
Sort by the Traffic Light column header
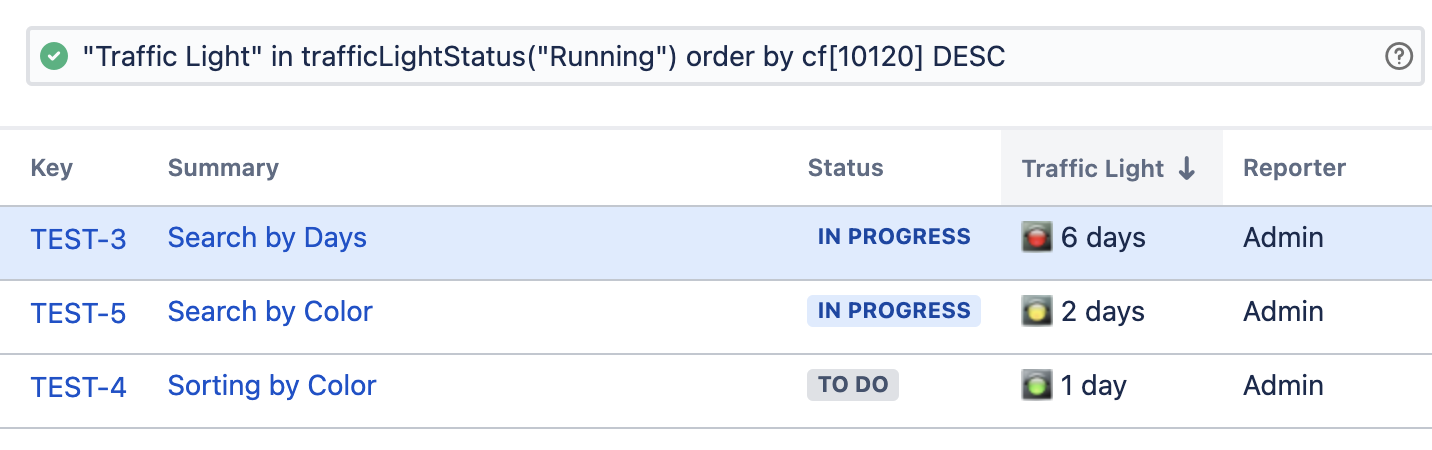[1092, 169]
